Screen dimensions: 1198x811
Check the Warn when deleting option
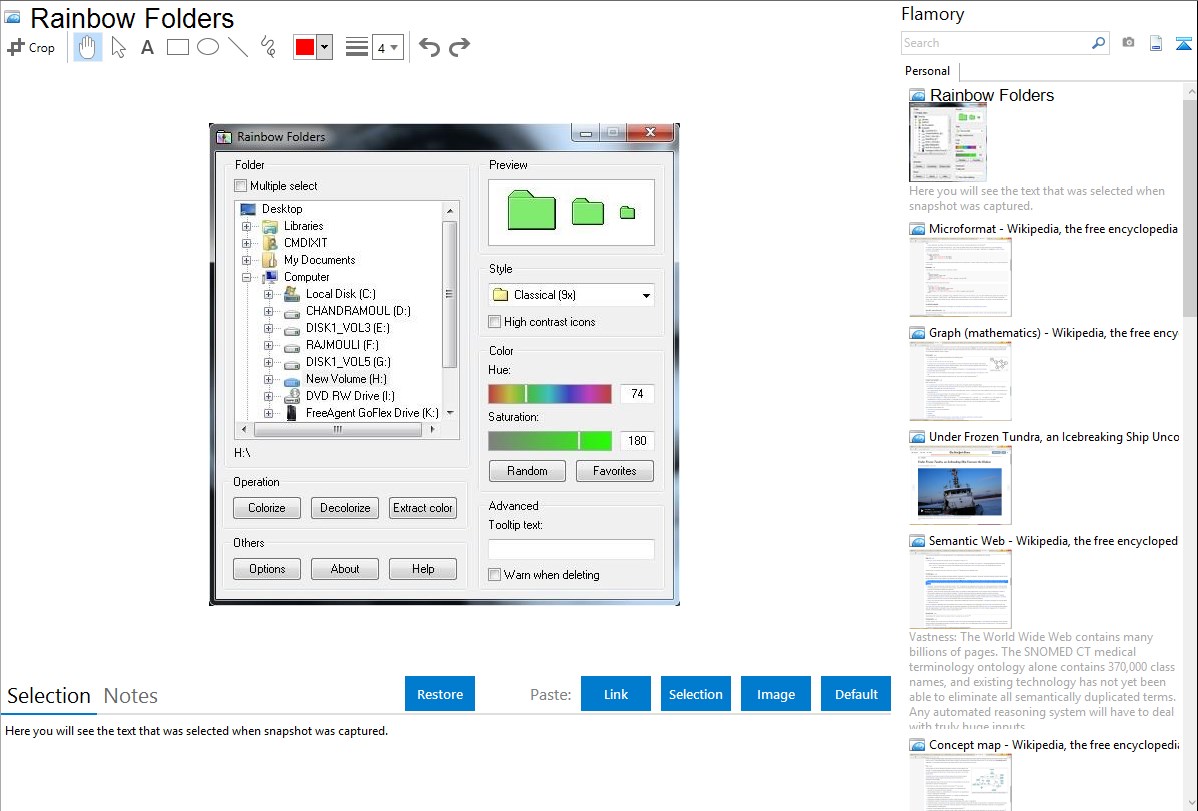tap(495, 575)
